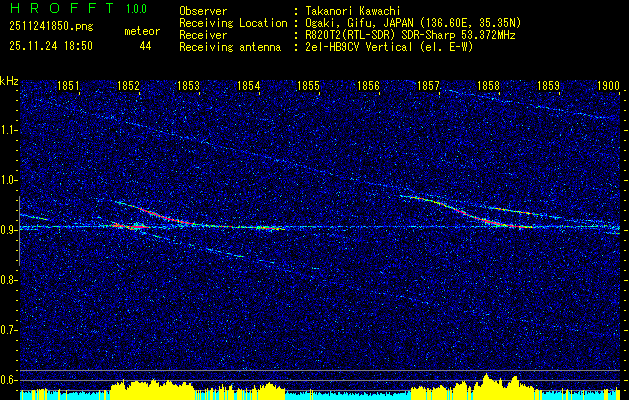Click the R820T2(RTL-SDR) receiver text
The image size is (629, 400).
coord(410,35)
